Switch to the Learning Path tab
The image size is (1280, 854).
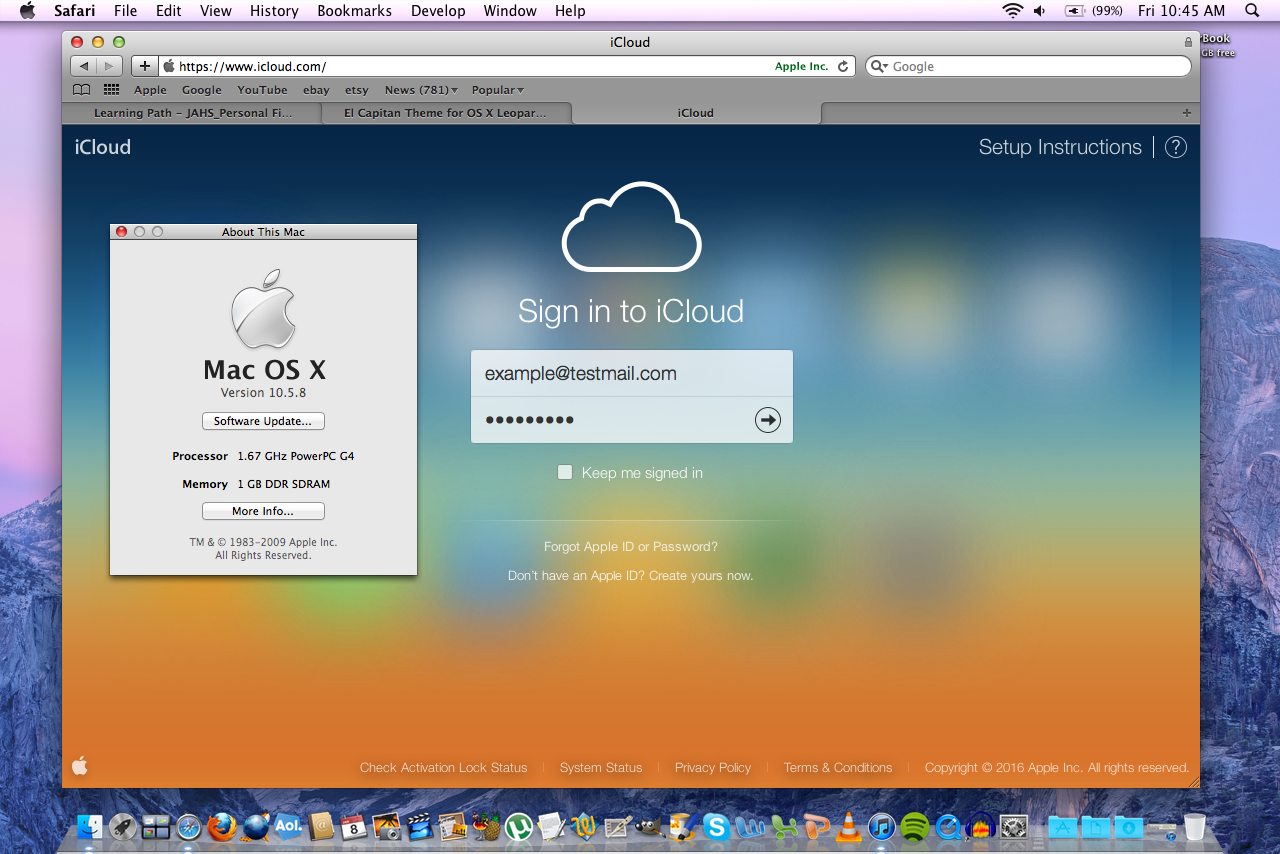pyautogui.click(x=192, y=113)
